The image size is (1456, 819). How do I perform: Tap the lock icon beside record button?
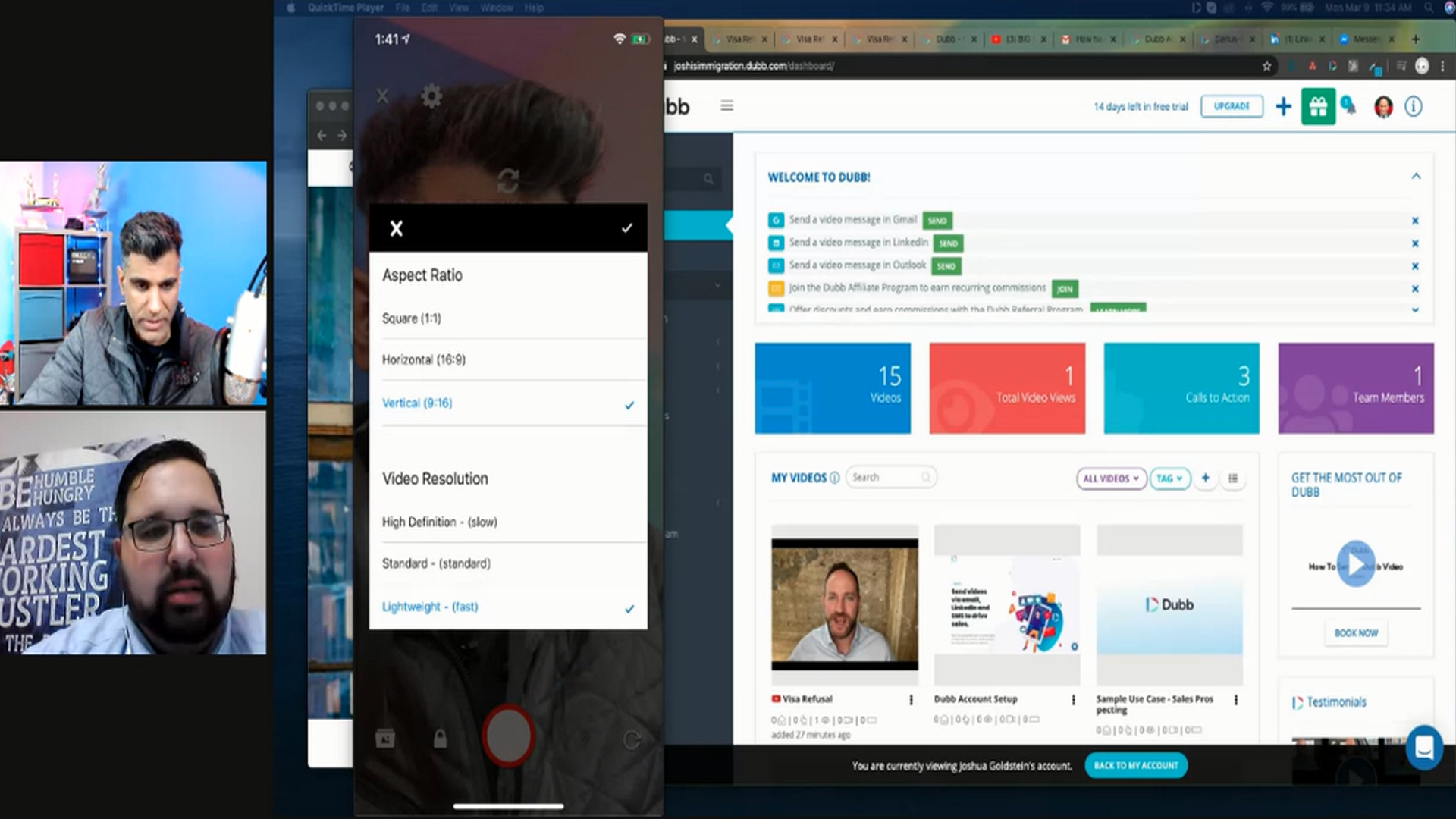pyautogui.click(x=440, y=739)
